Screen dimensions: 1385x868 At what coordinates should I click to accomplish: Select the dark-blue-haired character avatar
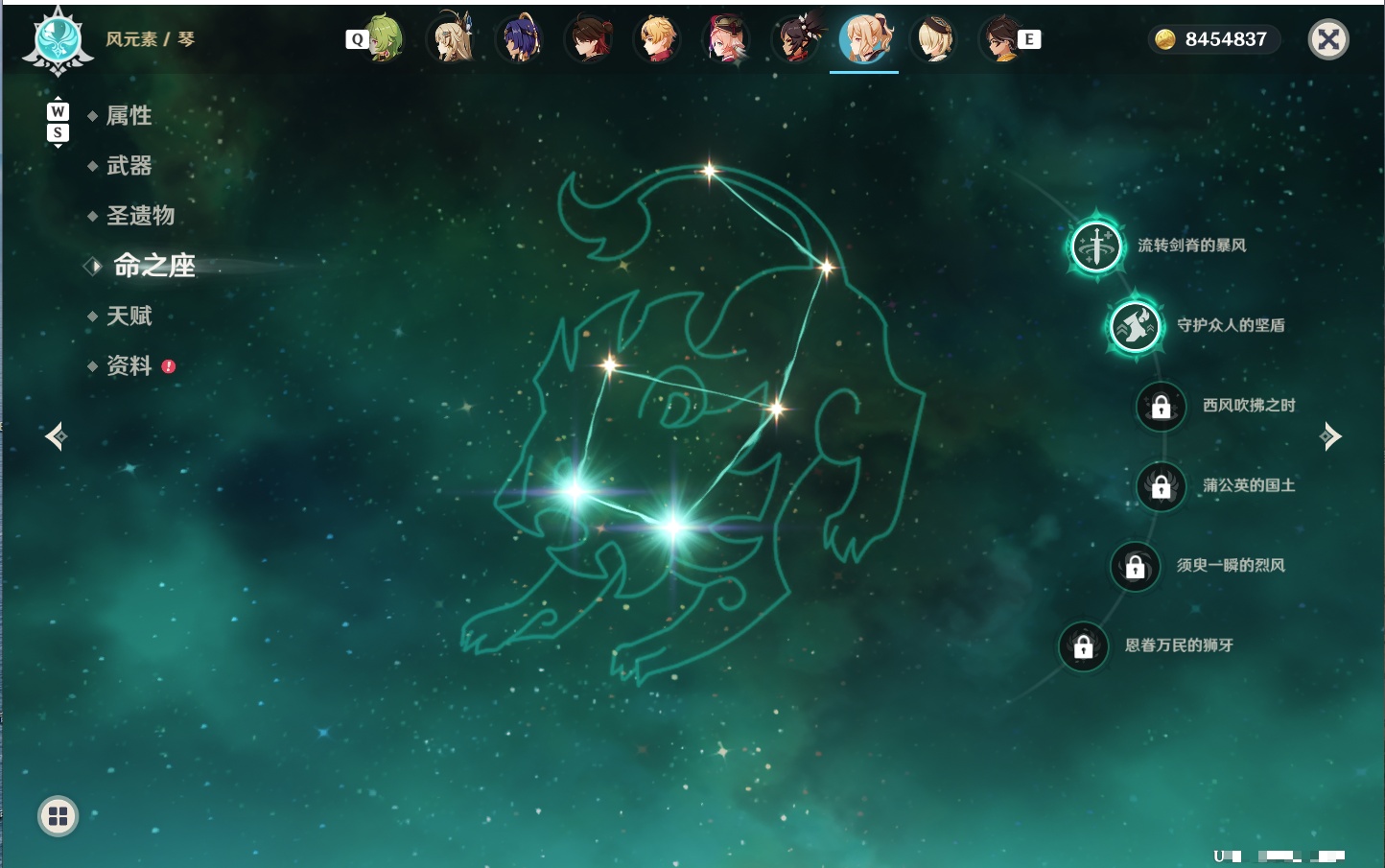[x=520, y=38]
